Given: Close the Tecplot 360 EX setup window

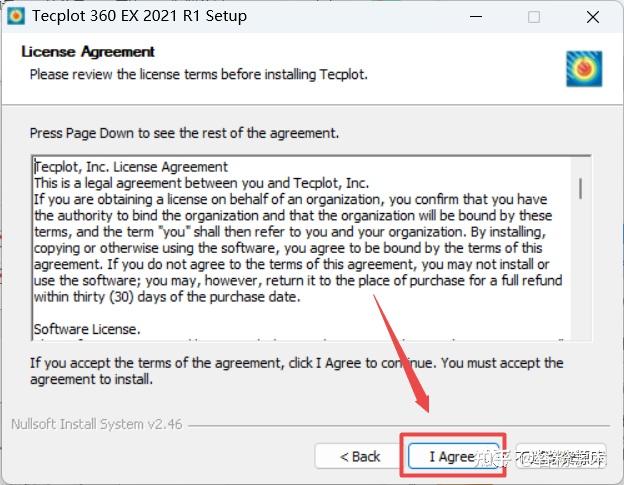Looking at the screenshot, I should pos(590,17).
